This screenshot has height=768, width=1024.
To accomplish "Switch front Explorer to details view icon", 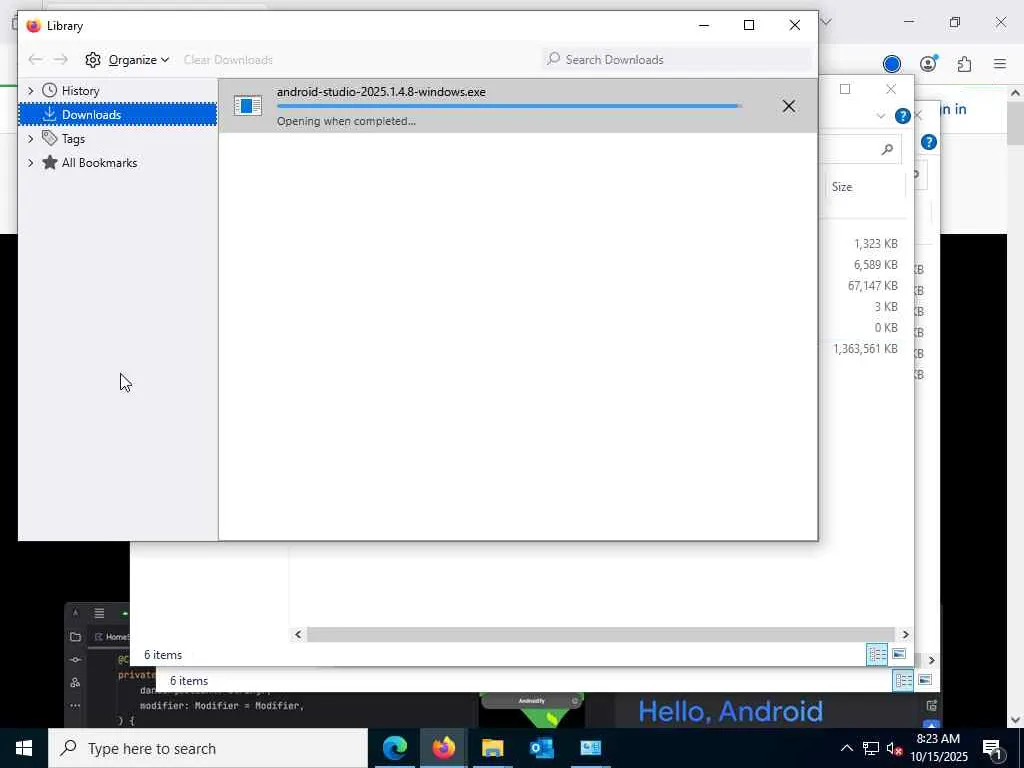I will pos(877,654).
